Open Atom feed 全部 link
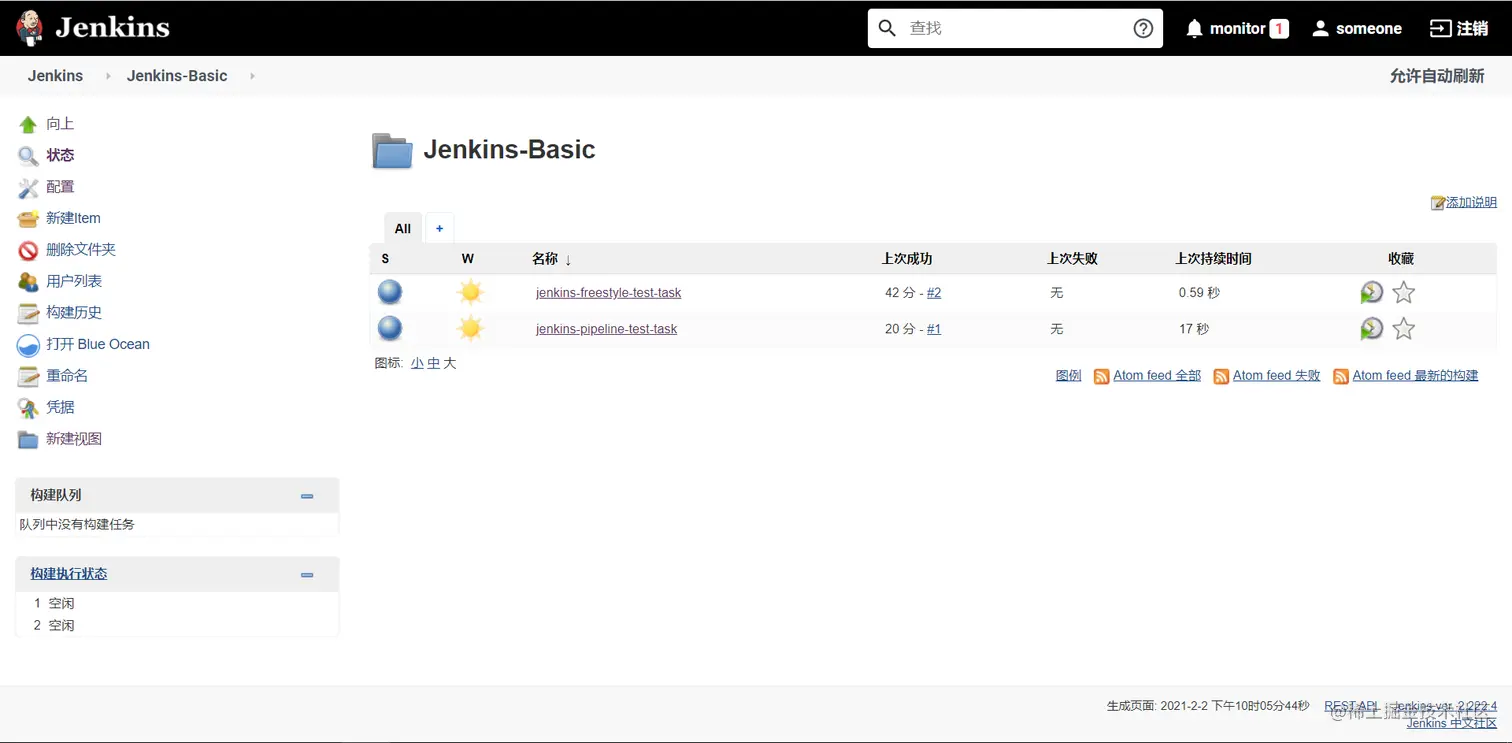The height and width of the screenshot is (743, 1512). click(1157, 376)
